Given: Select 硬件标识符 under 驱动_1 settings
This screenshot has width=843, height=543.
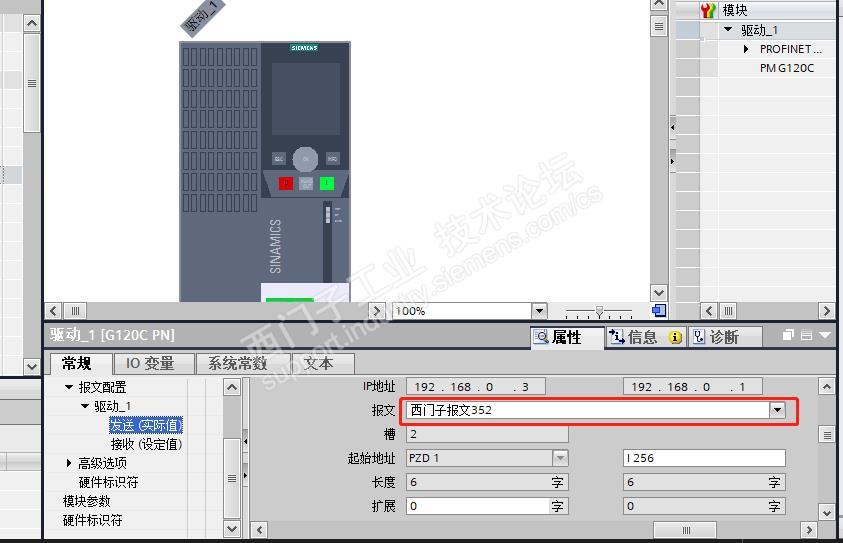Looking at the screenshot, I should (x=108, y=482).
